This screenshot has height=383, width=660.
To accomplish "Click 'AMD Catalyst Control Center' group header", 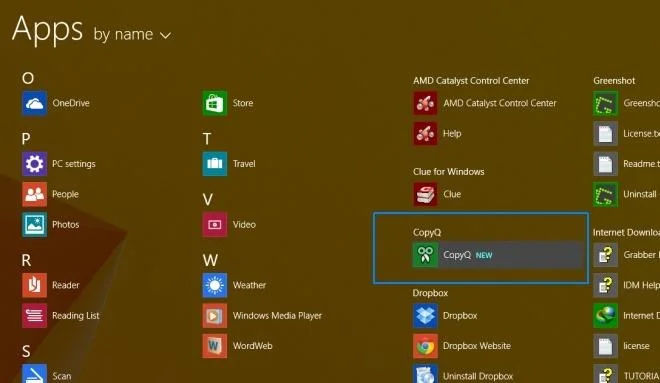I will 471,80.
